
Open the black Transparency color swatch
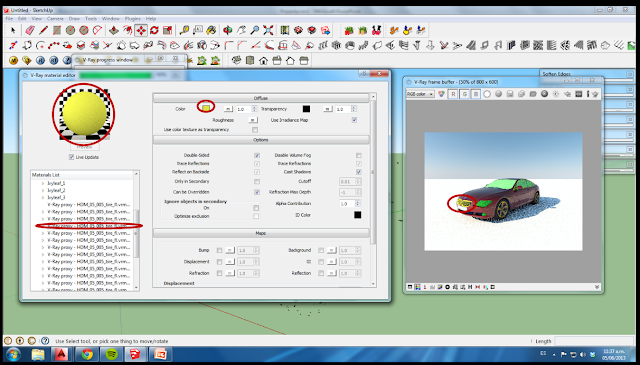306,109
